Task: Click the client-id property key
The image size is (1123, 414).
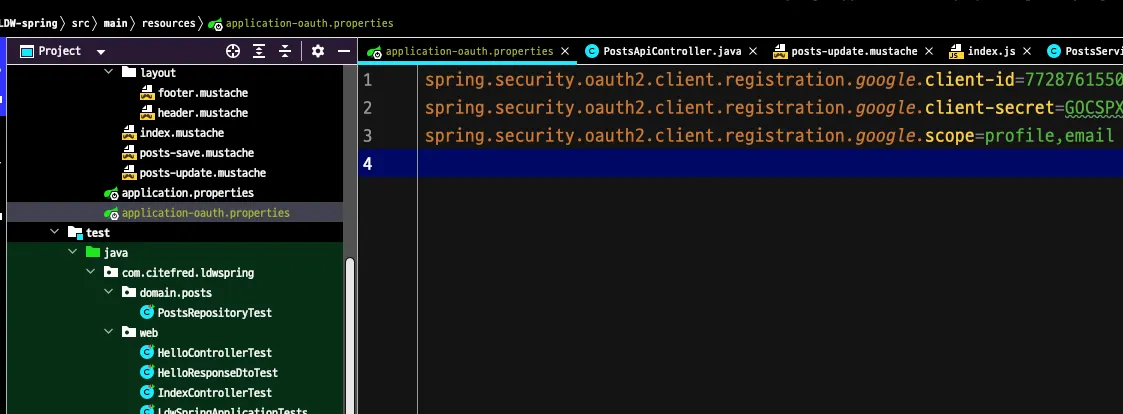Action: point(970,80)
